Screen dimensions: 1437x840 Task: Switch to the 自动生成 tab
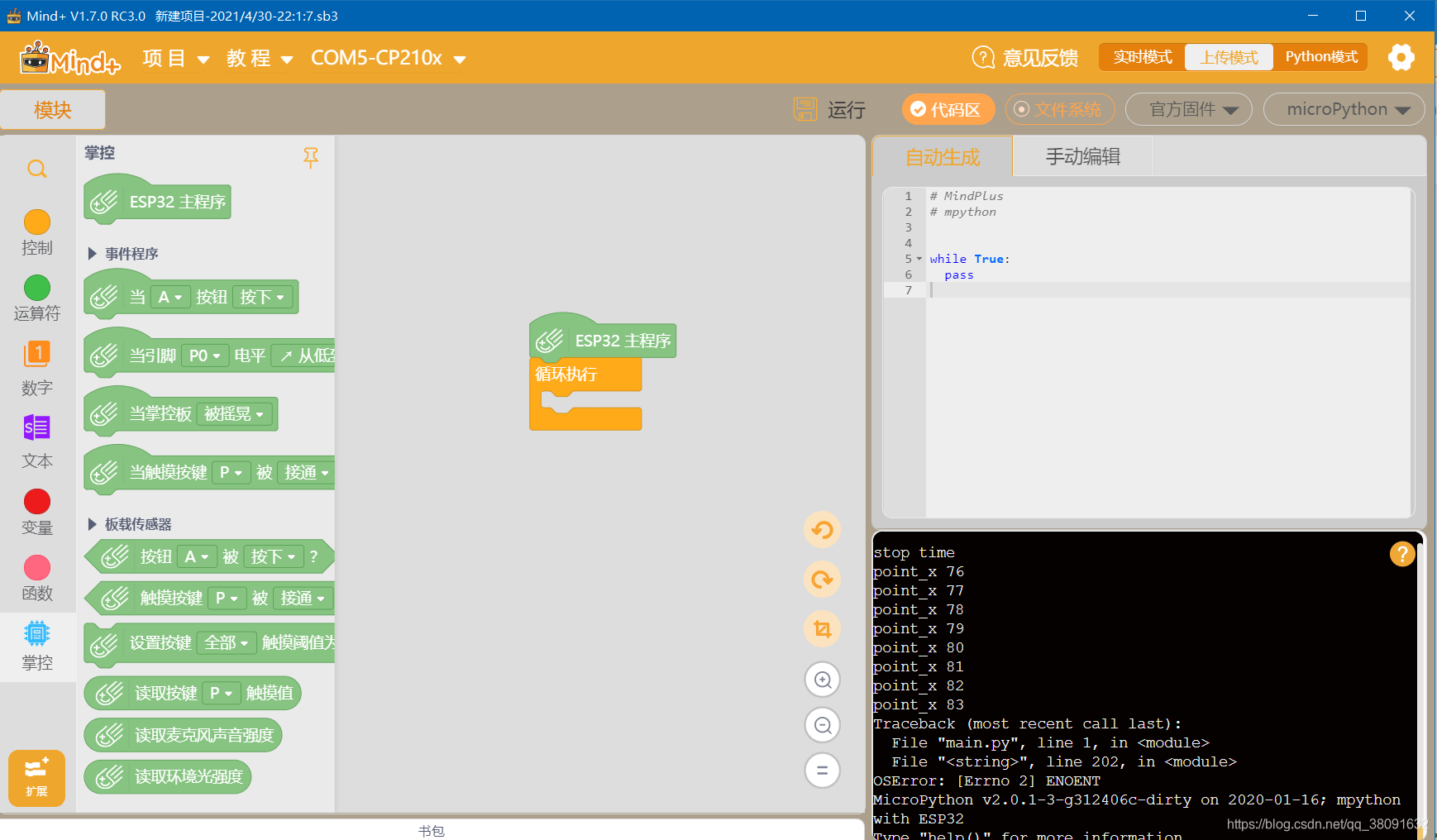pyautogui.click(x=943, y=157)
